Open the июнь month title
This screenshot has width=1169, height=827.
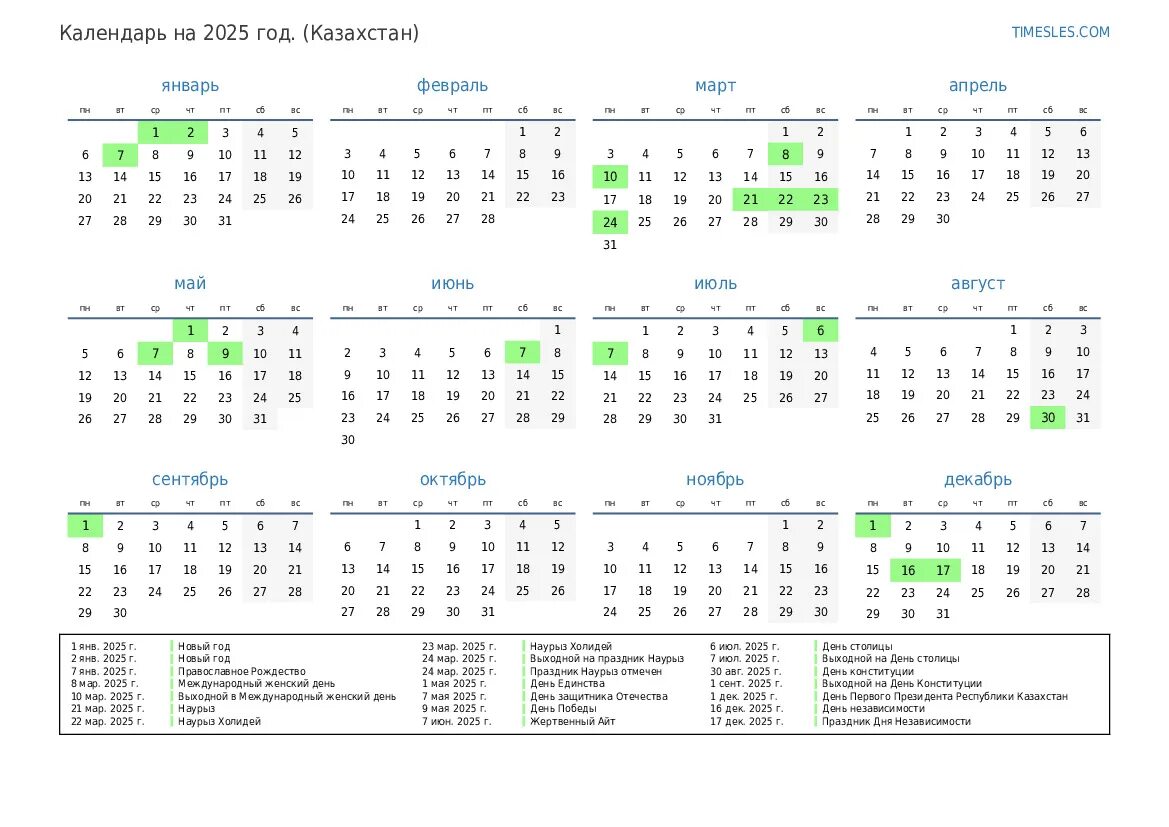(x=452, y=284)
